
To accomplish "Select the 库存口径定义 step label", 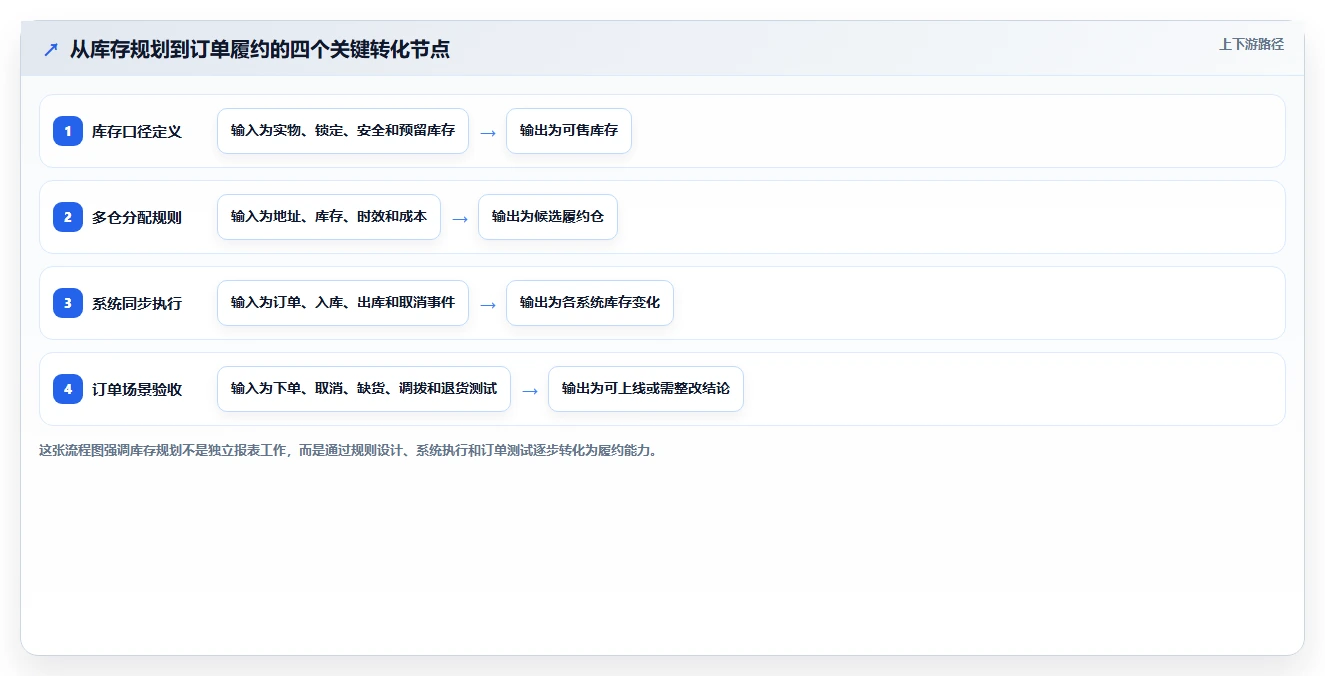I will [137, 131].
